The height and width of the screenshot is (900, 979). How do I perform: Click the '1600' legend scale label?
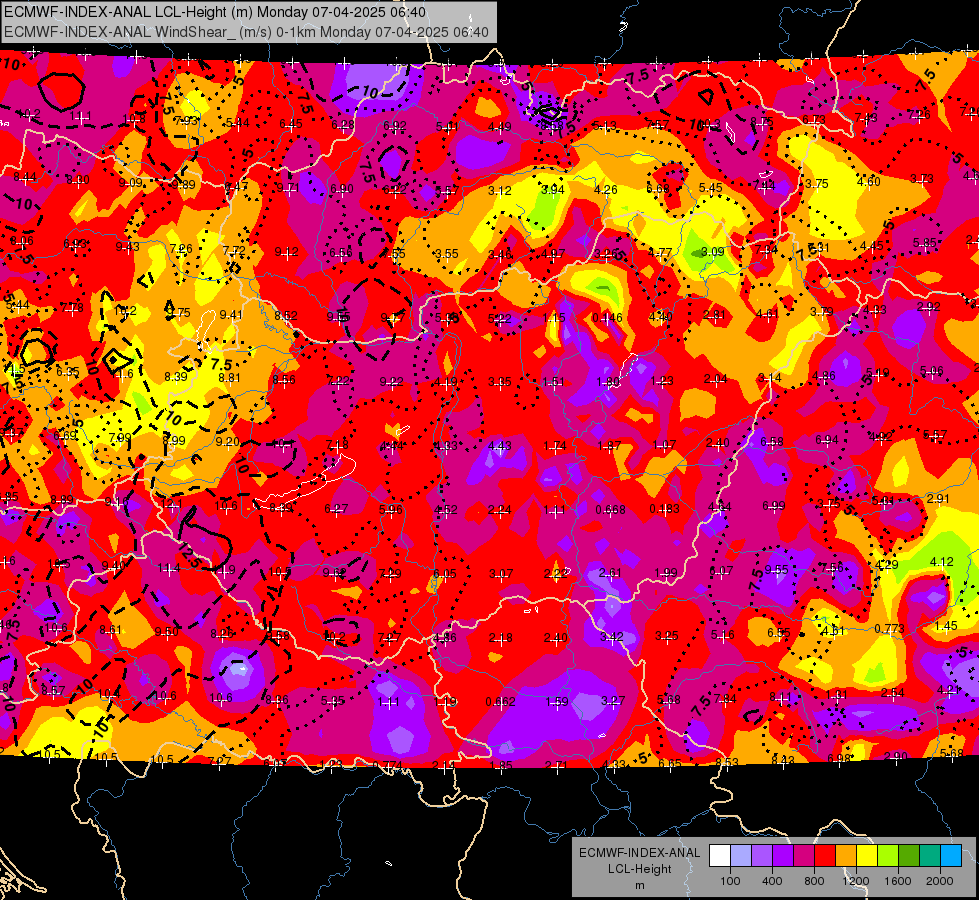(x=898, y=881)
